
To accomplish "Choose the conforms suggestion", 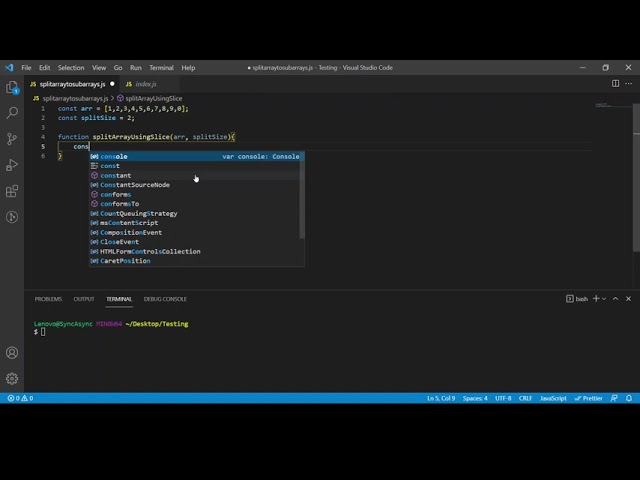I will pos(195,194).
